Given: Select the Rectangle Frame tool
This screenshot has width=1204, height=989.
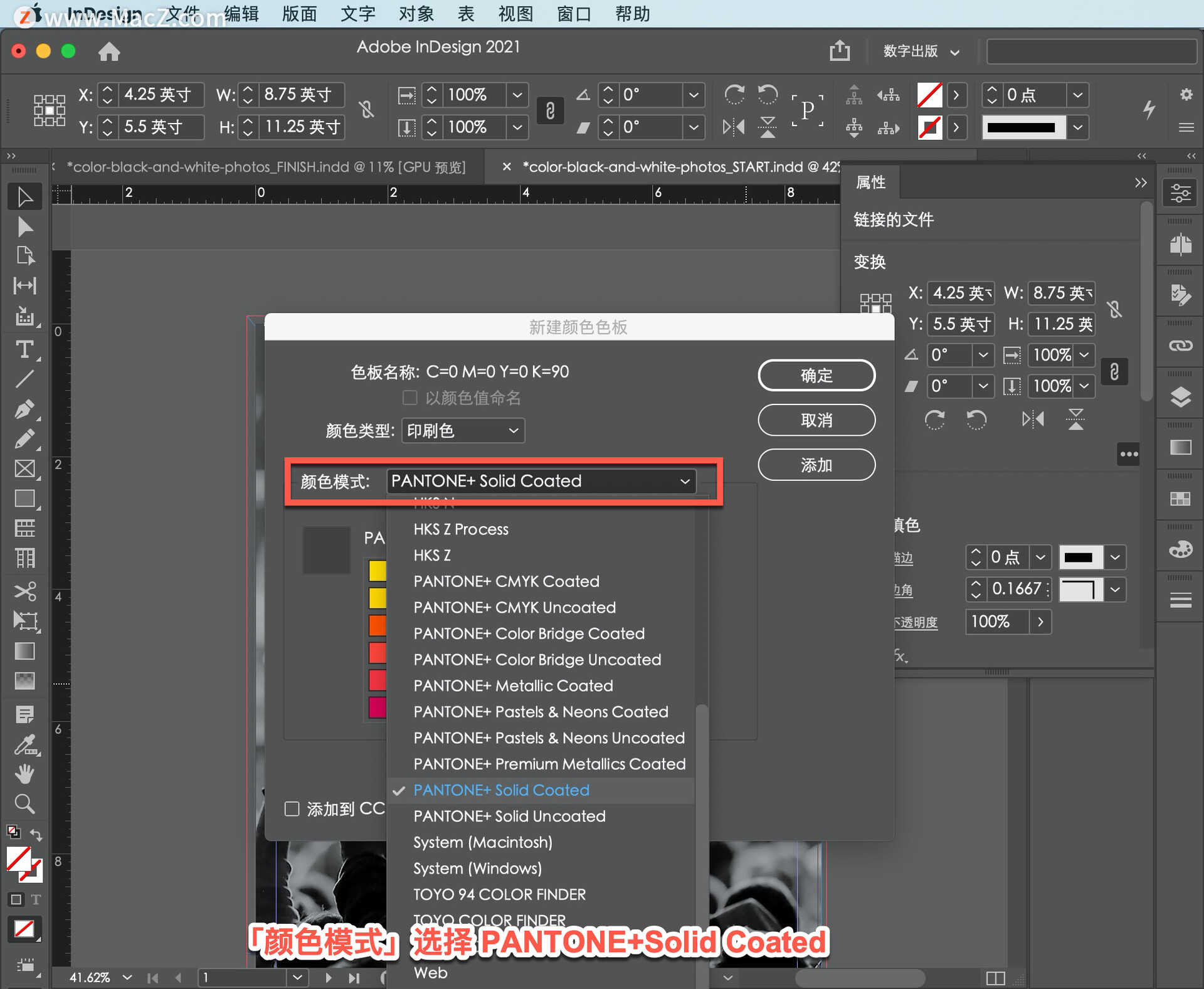Looking at the screenshot, I should pos(25,469).
